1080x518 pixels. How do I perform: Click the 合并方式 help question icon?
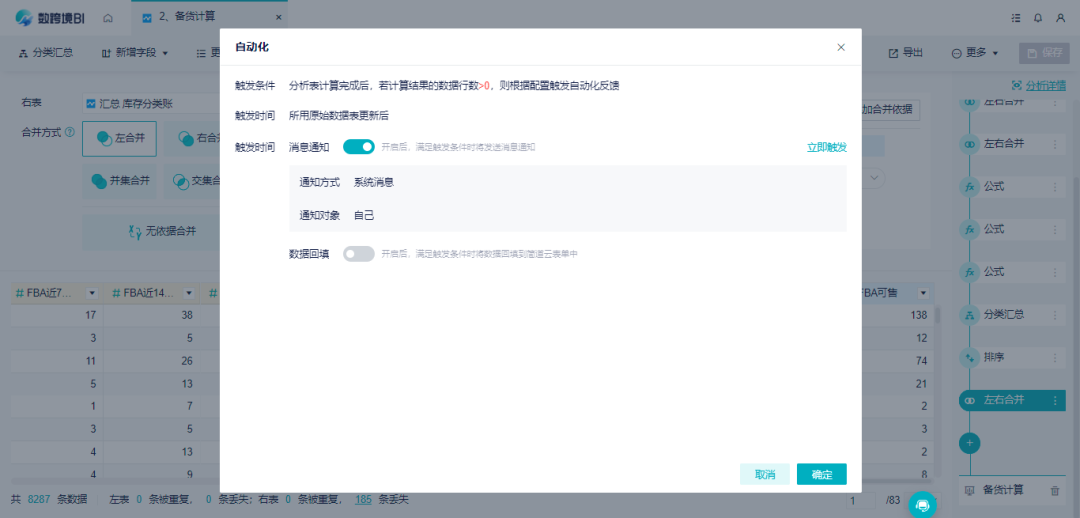70,132
